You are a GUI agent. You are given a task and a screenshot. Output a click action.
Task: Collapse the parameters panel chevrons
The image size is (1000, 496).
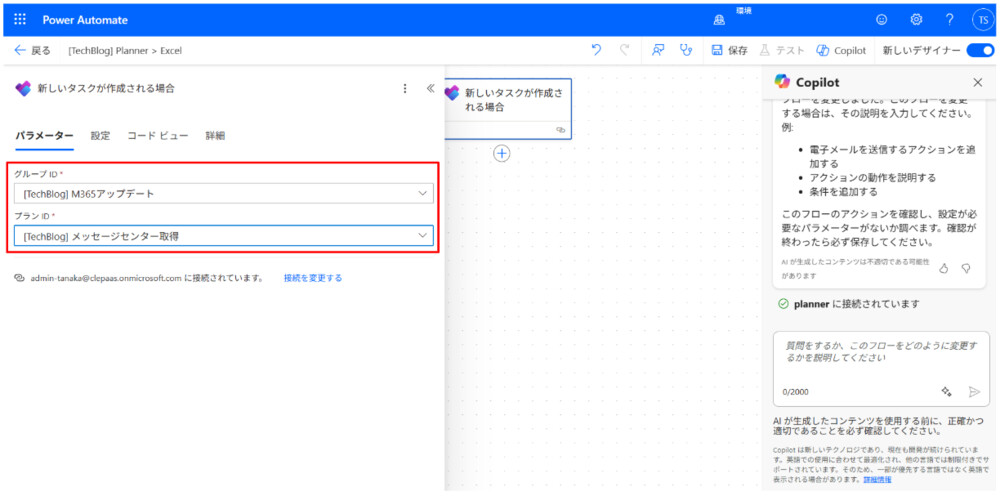click(430, 89)
